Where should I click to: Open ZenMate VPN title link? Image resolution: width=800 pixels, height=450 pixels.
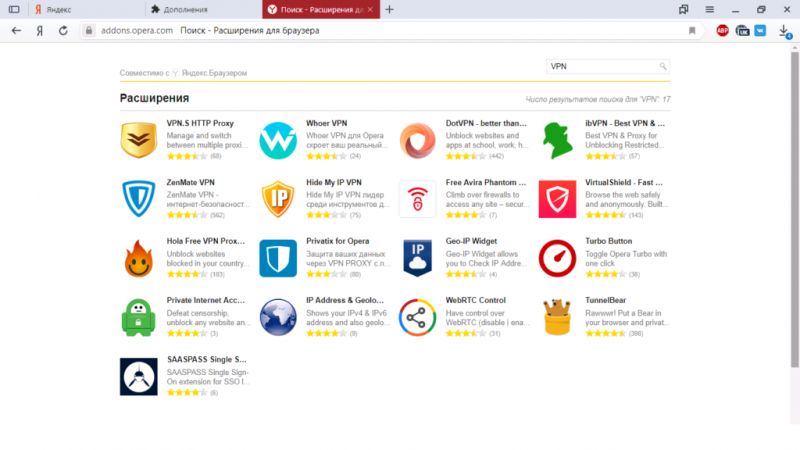[190, 183]
